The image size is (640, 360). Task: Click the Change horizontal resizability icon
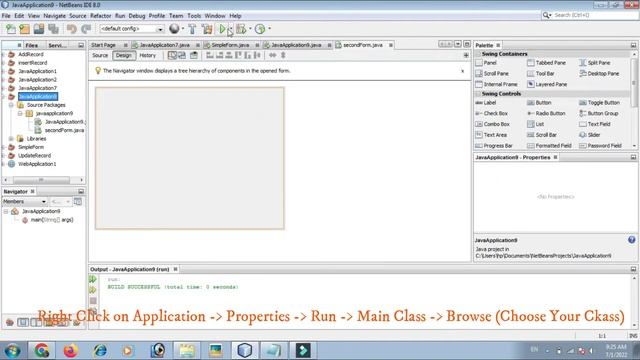pos(273,55)
